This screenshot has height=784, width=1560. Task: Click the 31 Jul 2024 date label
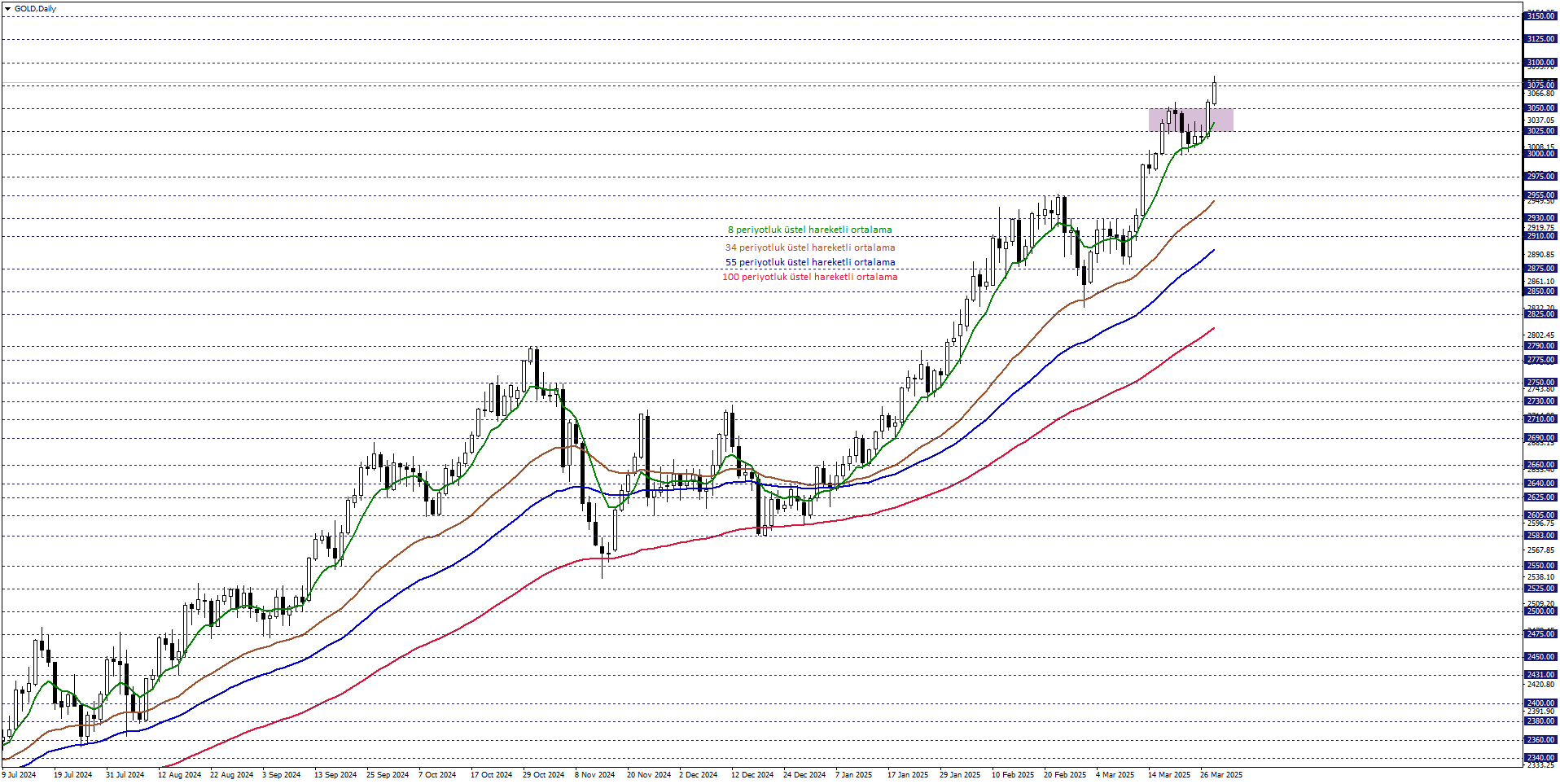(x=125, y=775)
